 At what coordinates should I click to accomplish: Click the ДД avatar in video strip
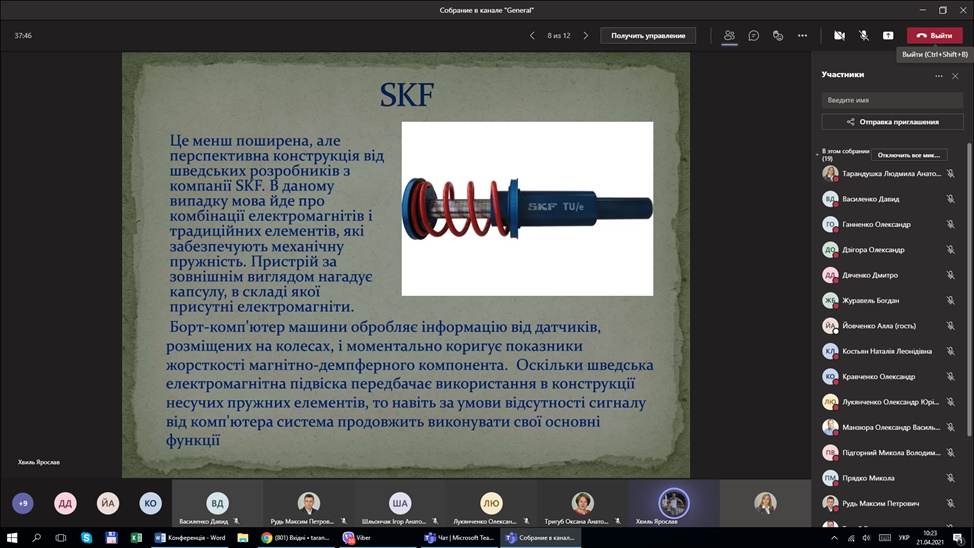65,503
